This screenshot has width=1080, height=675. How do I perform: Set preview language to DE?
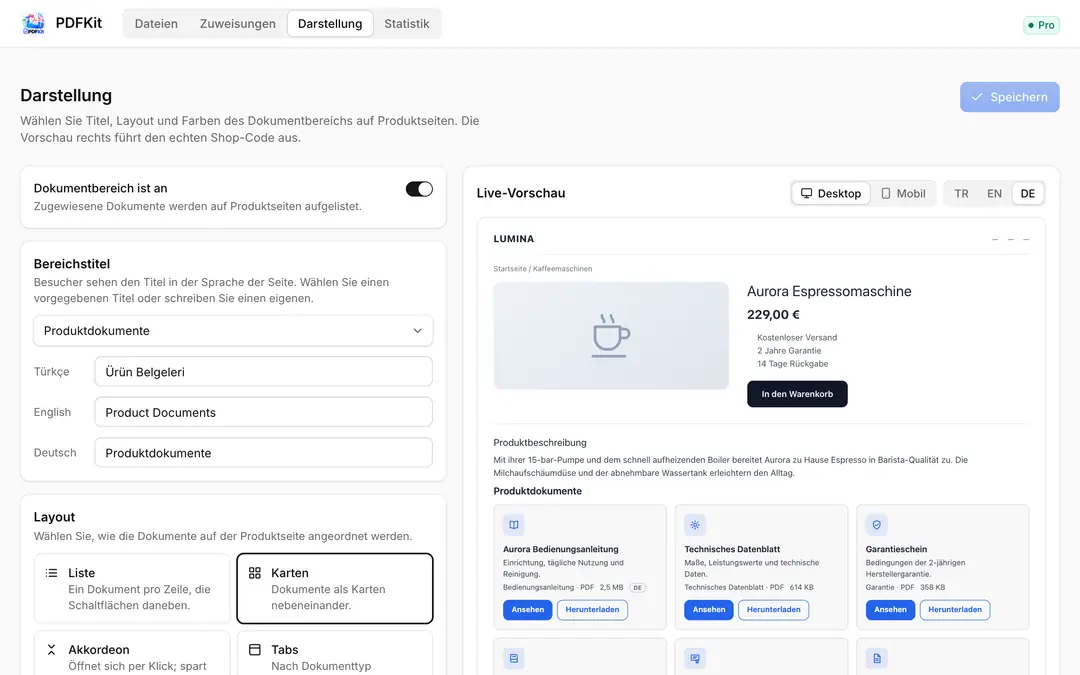[x=1028, y=194]
